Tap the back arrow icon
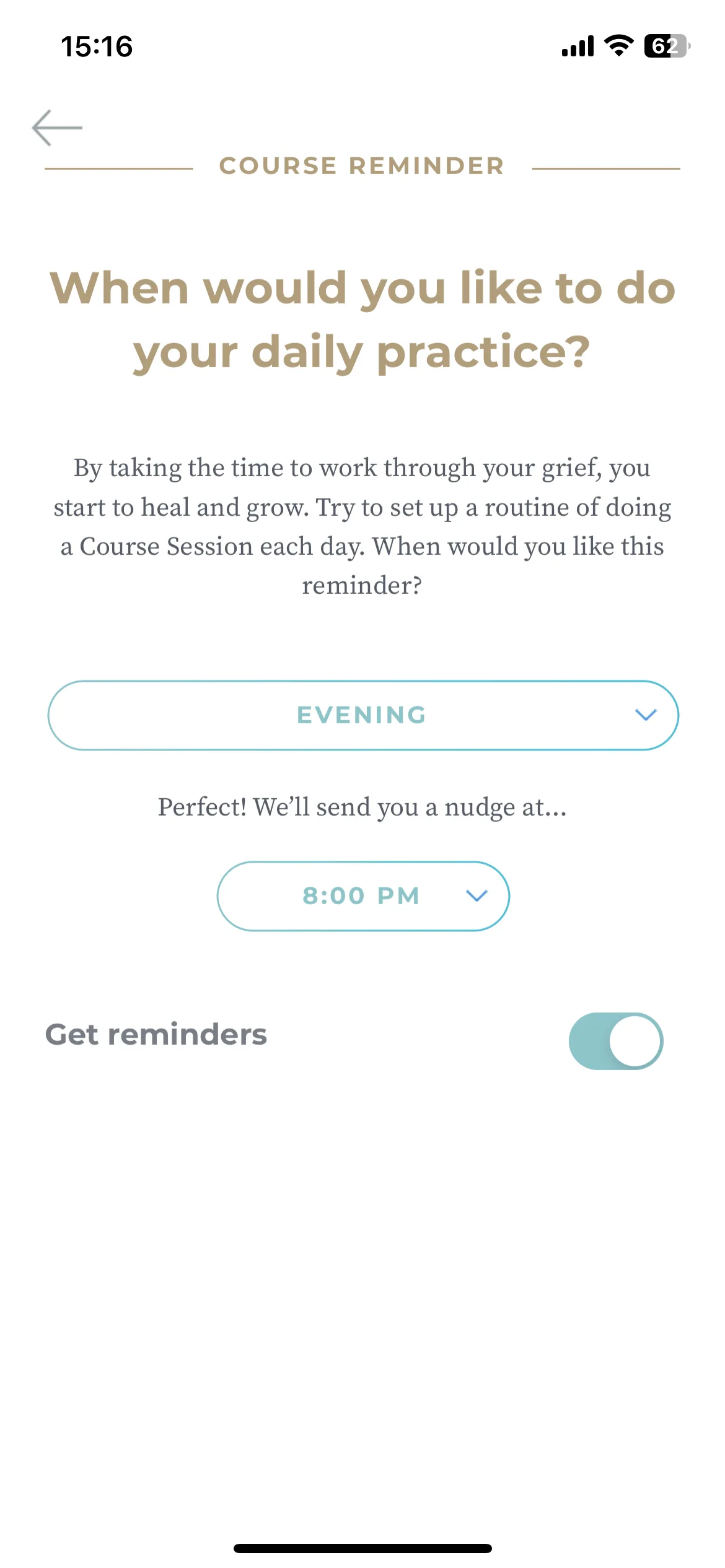Image resolution: width=725 pixels, height=1568 pixels. (x=57, y=128)
